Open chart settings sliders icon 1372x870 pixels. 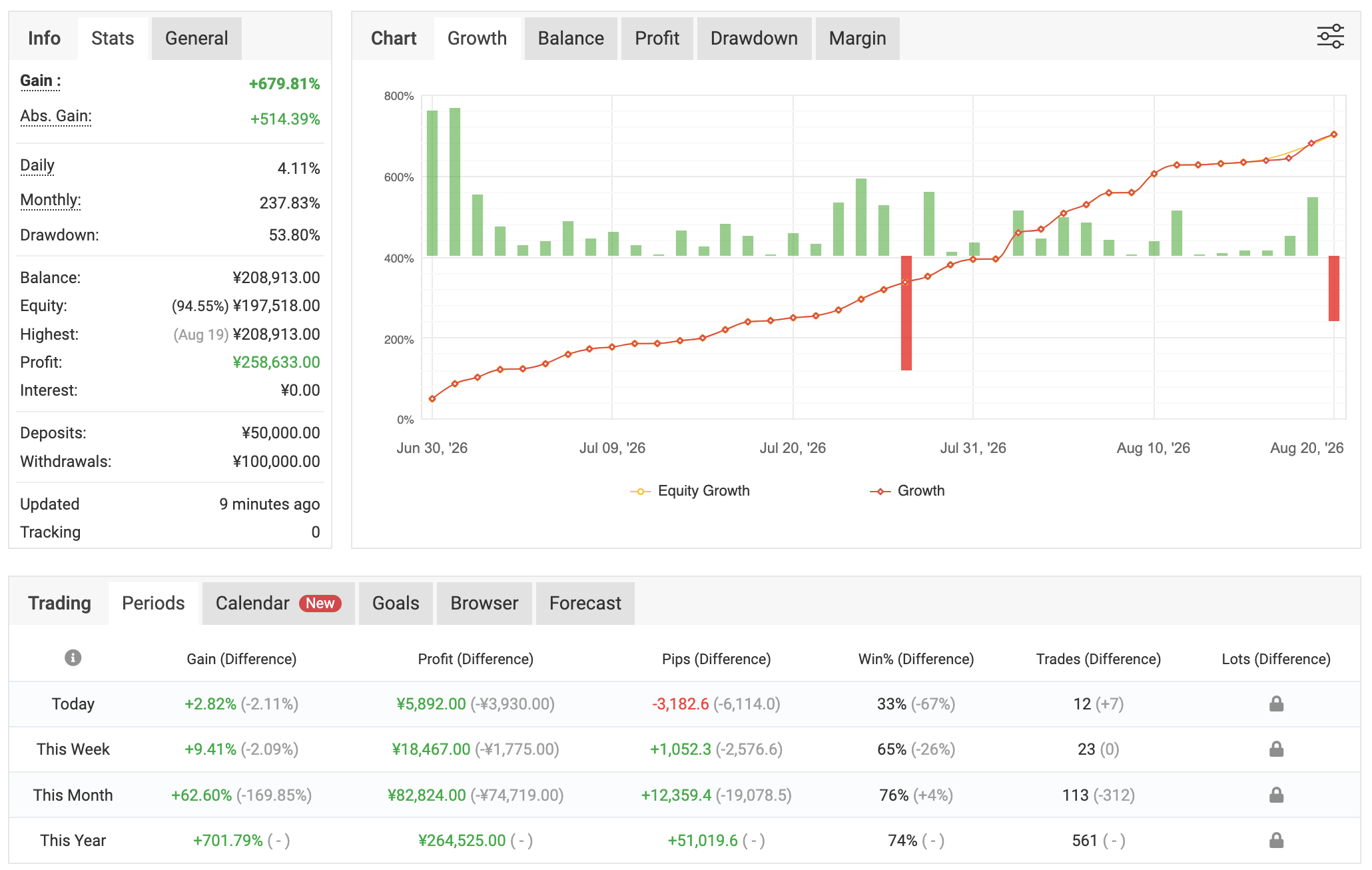[1330, 37]
